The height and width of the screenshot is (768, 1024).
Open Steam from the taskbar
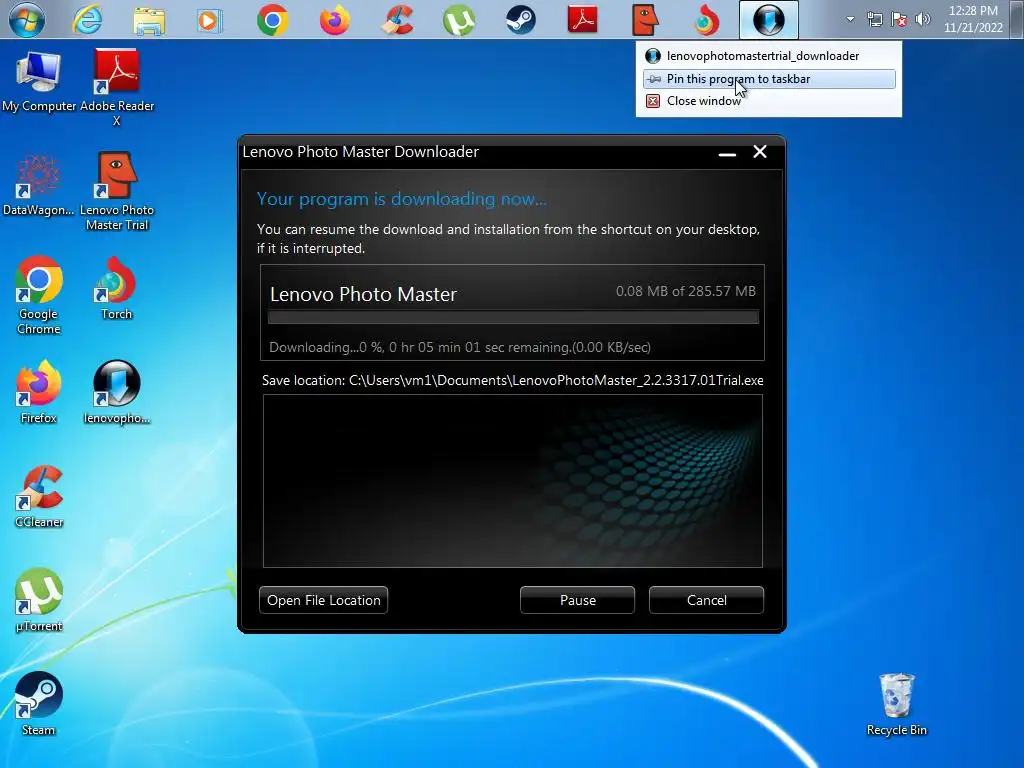click(x=520, y=20)
